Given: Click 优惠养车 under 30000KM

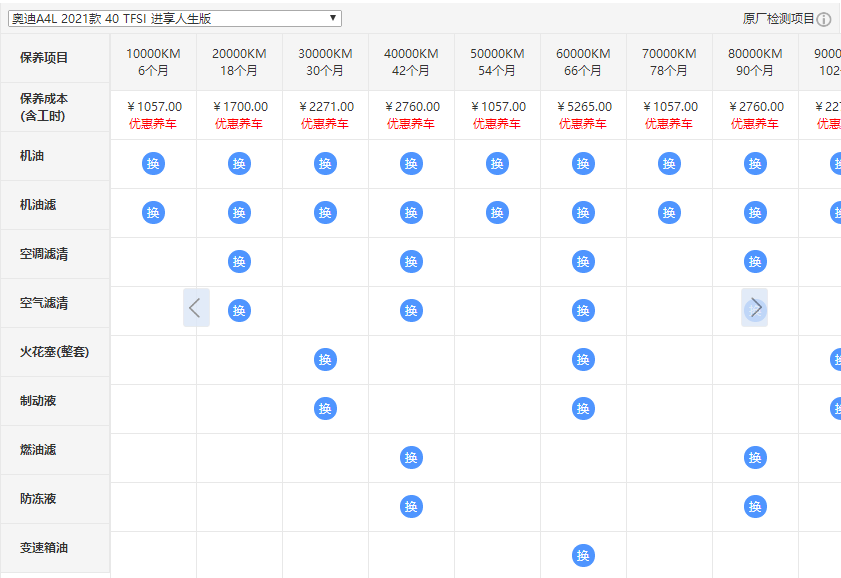Looking at the screenshot, I should click(325, 124).
